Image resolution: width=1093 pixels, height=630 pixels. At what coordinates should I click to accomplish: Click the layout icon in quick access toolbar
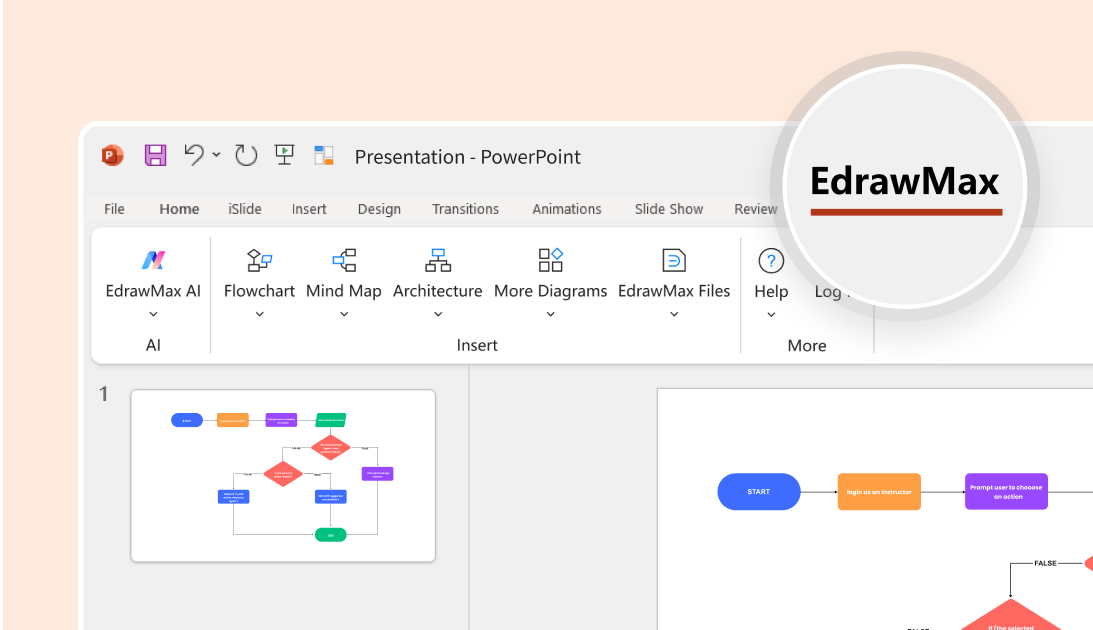323,155
